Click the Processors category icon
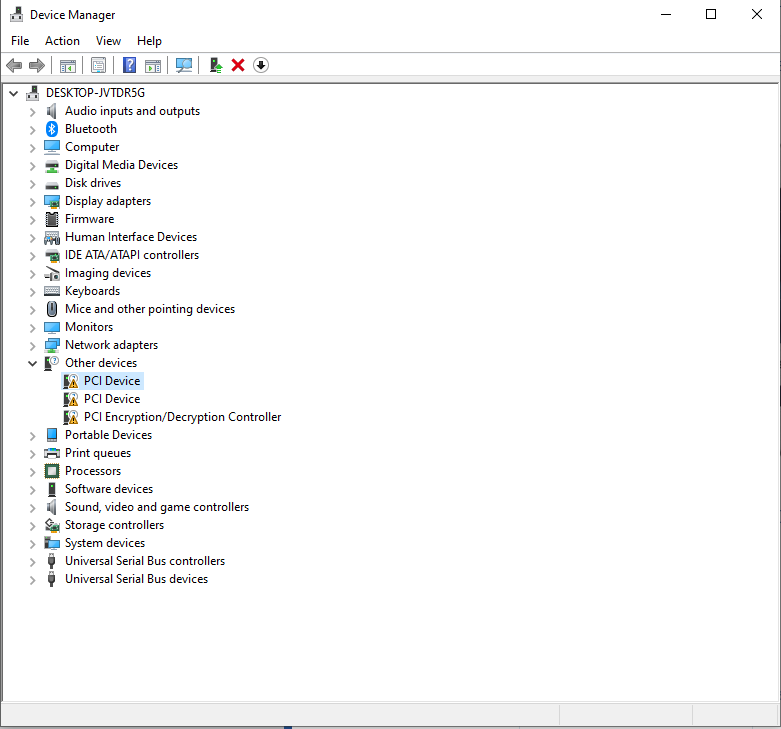The width and height of the screenshot is (781, 729). (52, 471)
